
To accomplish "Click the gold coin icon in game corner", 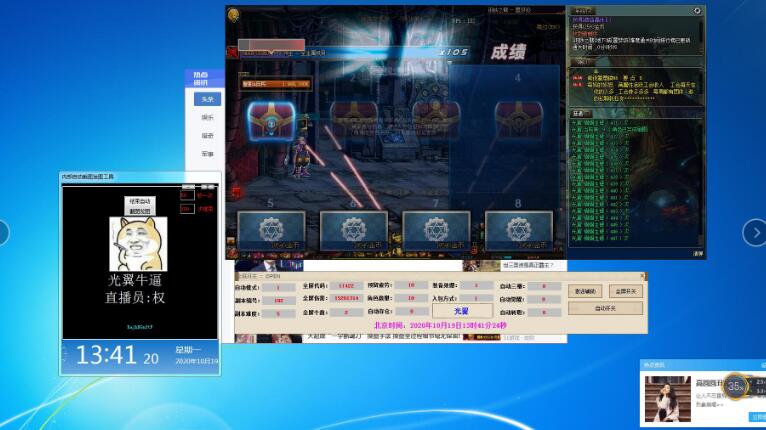I will [234, 15].
